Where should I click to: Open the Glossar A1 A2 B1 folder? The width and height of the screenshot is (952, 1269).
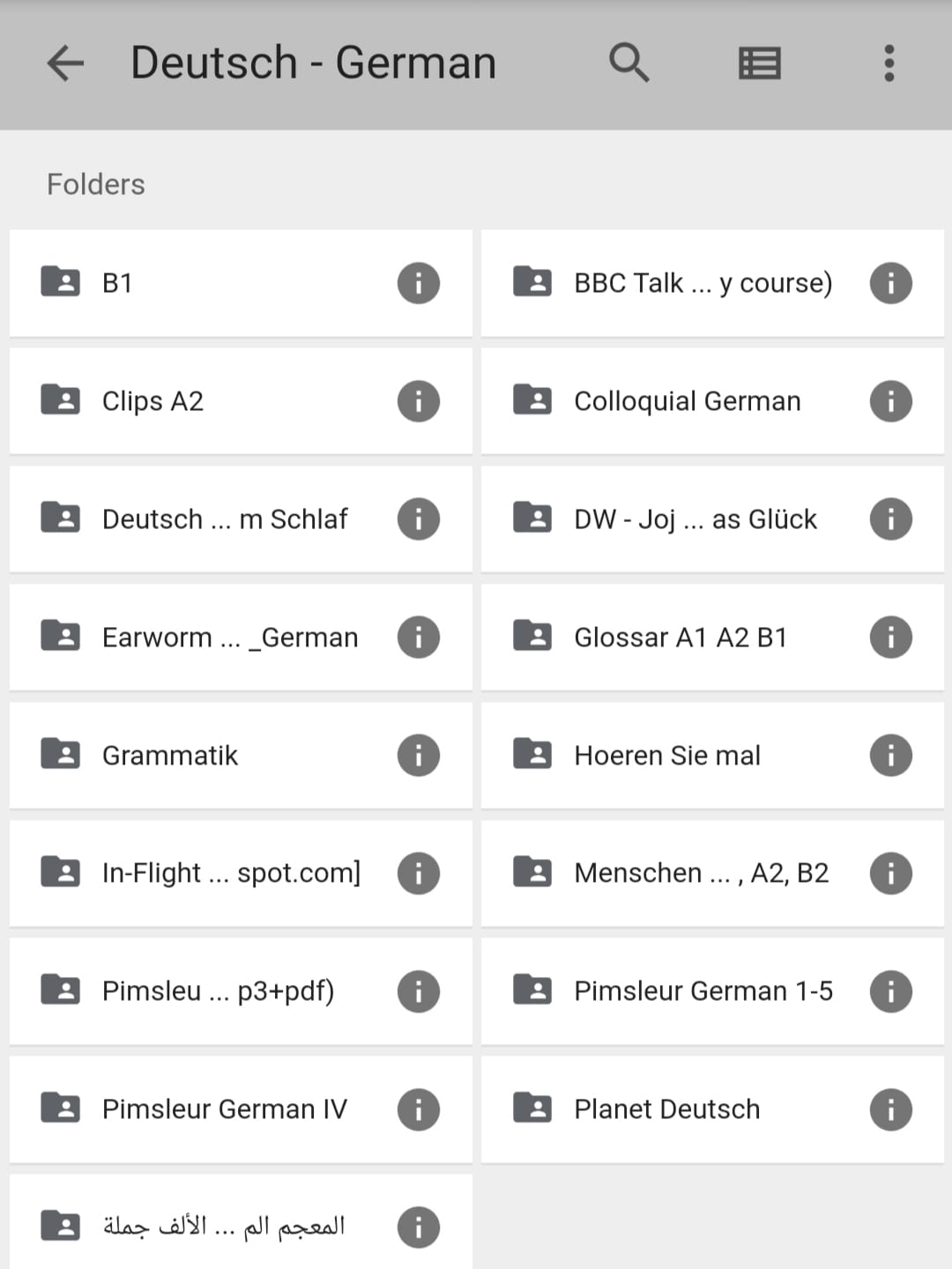pyautogui.click(x=712, y=637)
